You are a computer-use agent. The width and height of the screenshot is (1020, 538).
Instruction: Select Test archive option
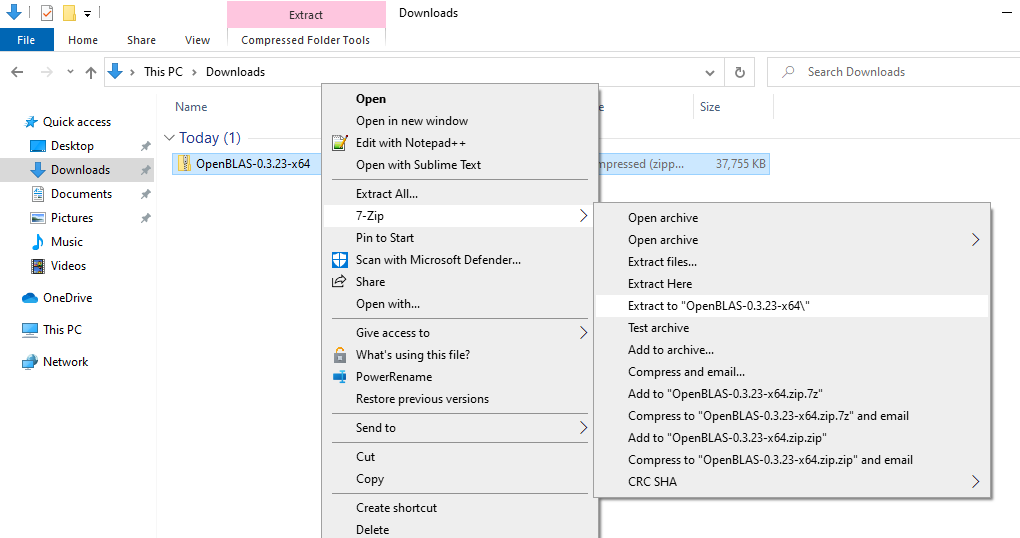pyautogui.click(x=792, y=328)
